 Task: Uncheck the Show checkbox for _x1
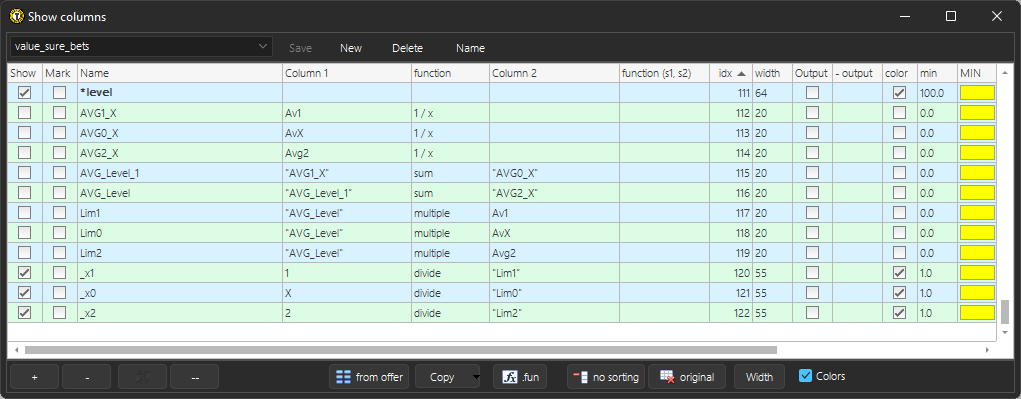click(x=25, y=273)
